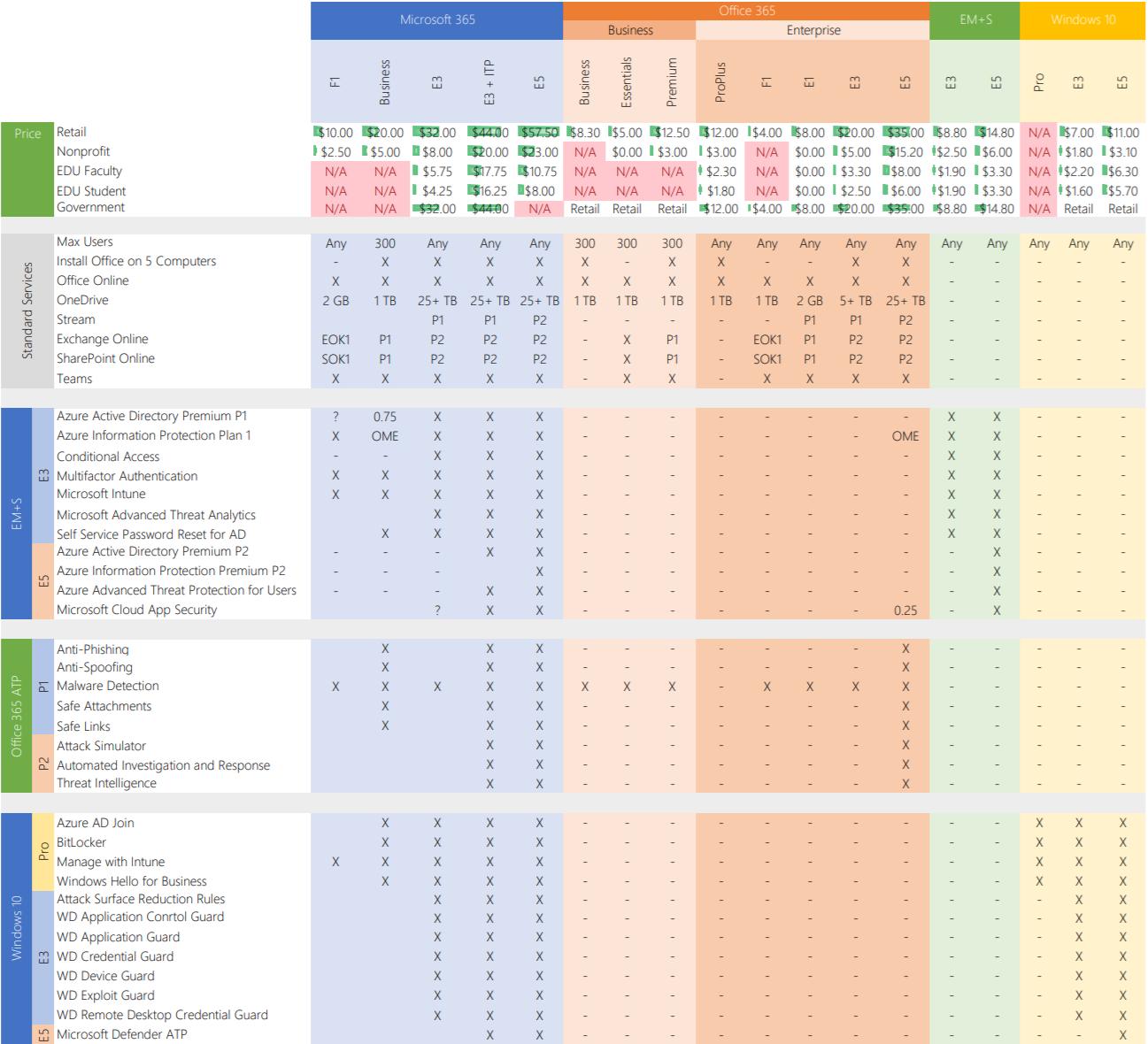
Task: Click the Safe Links row label
Action: tap(83, 726)
